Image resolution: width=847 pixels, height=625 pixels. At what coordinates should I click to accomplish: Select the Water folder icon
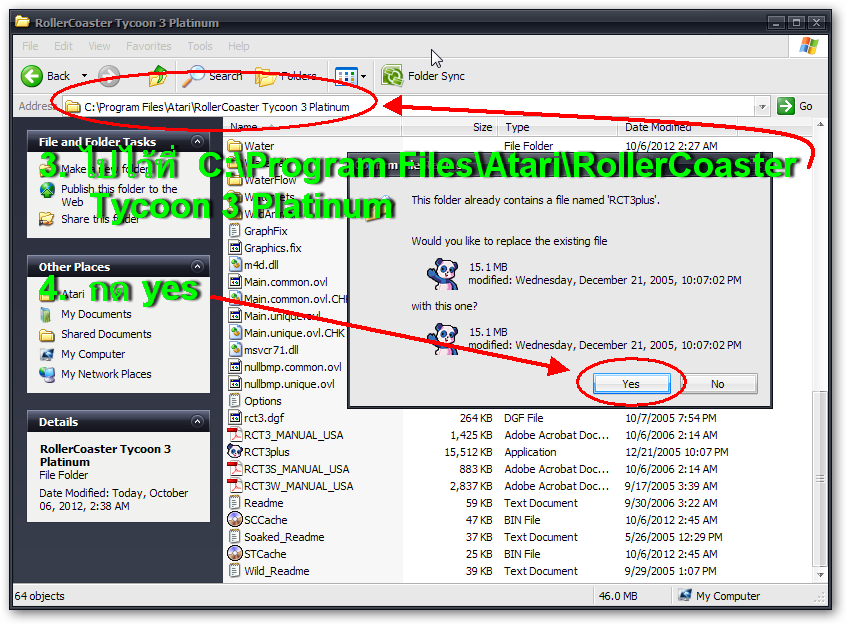click(234, 146)
